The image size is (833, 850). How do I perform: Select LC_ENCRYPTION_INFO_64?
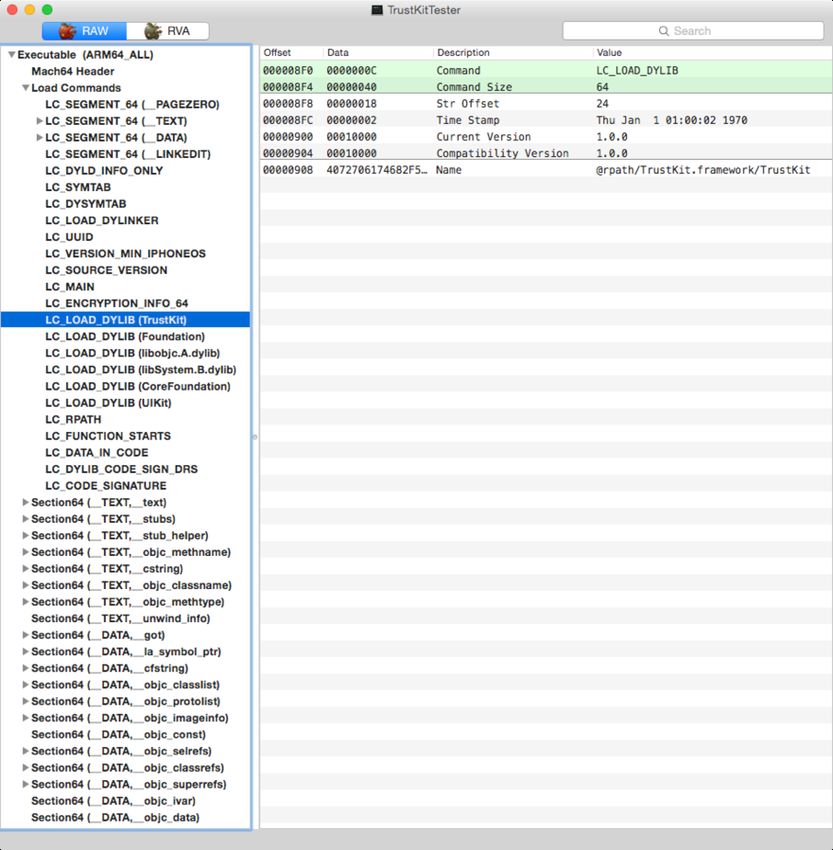point(117,304)
